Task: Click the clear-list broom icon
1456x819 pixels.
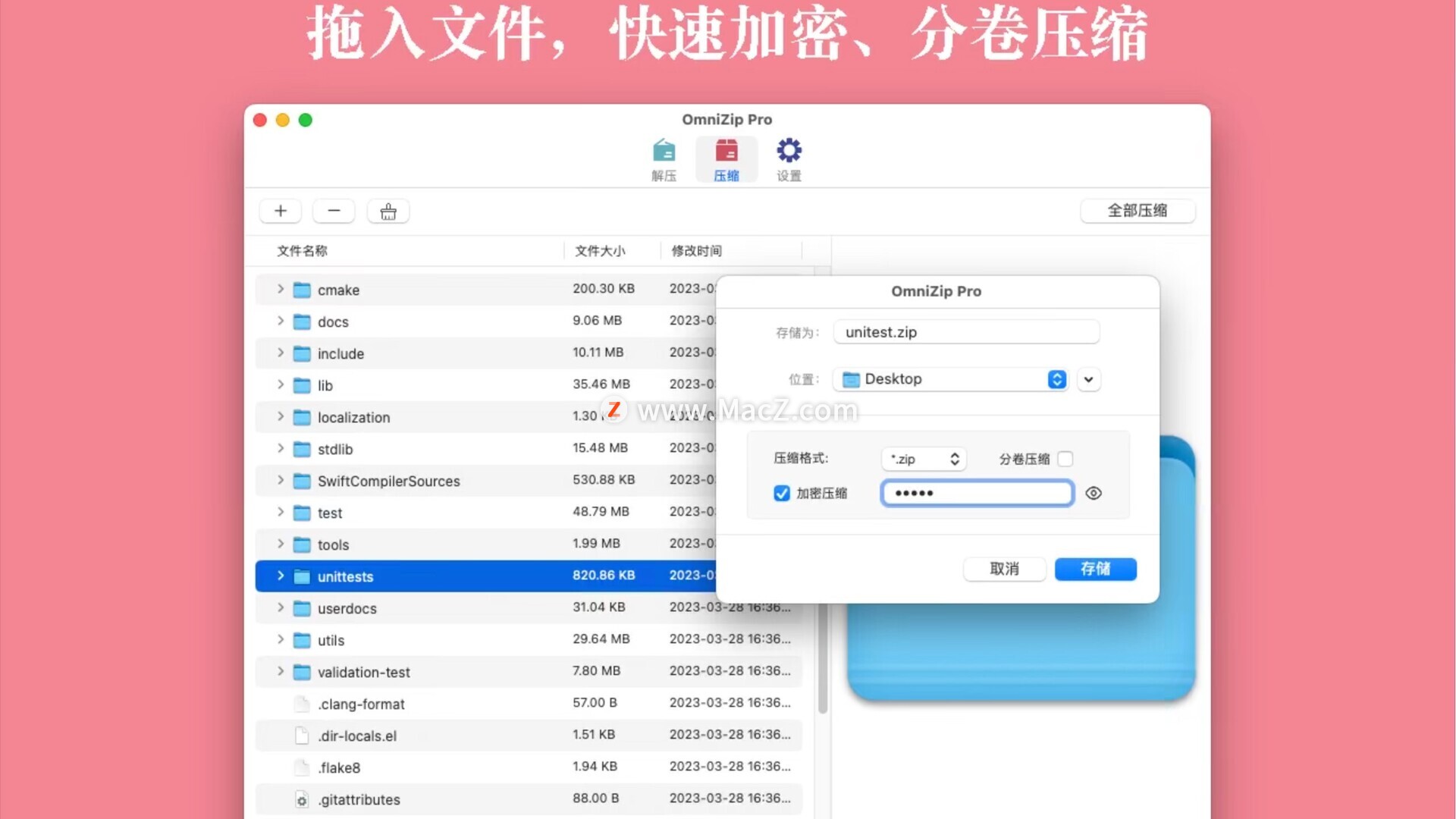Action: (x=388, y=212)
